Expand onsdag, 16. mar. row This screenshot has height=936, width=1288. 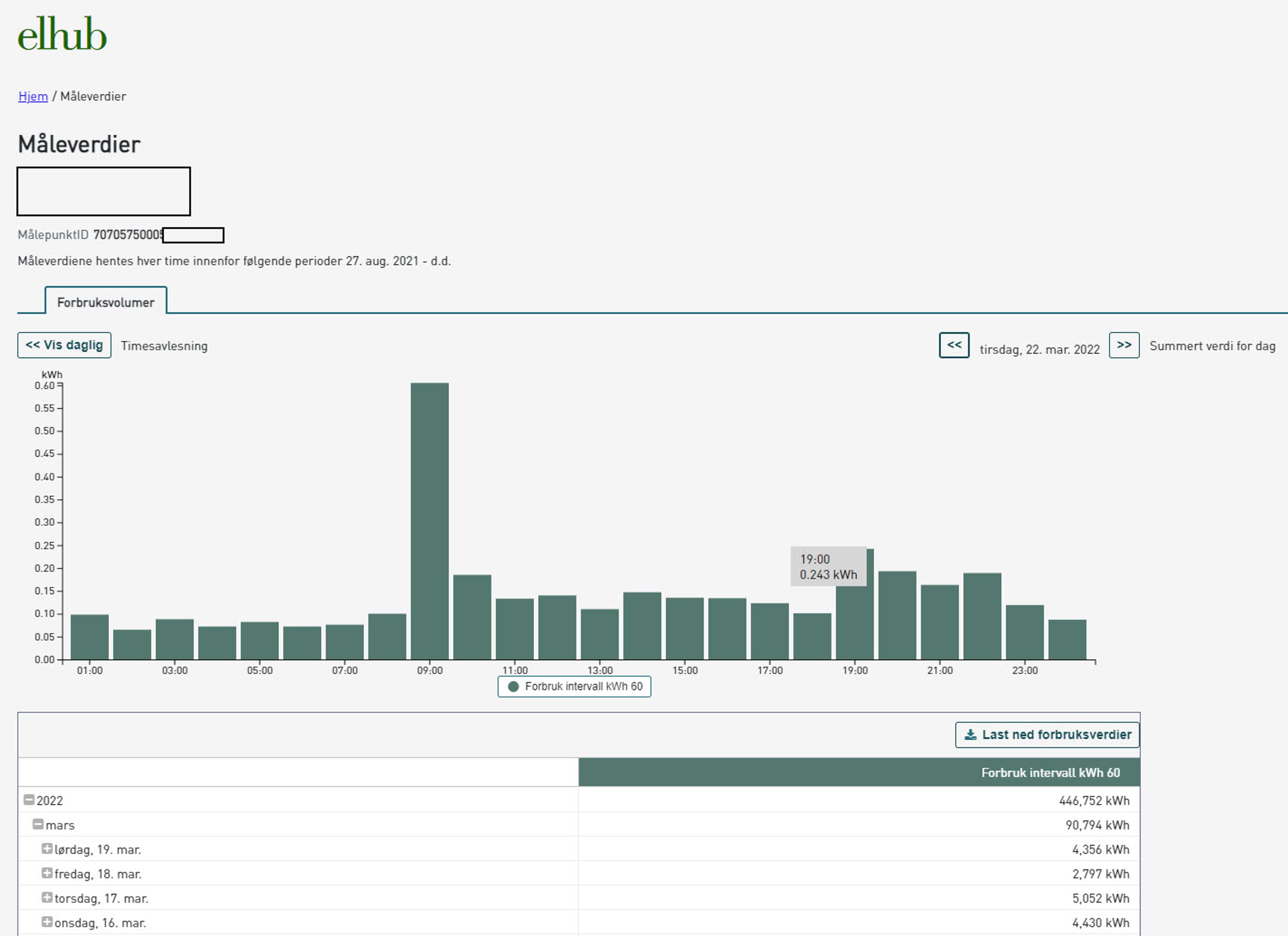pos(47,922)
